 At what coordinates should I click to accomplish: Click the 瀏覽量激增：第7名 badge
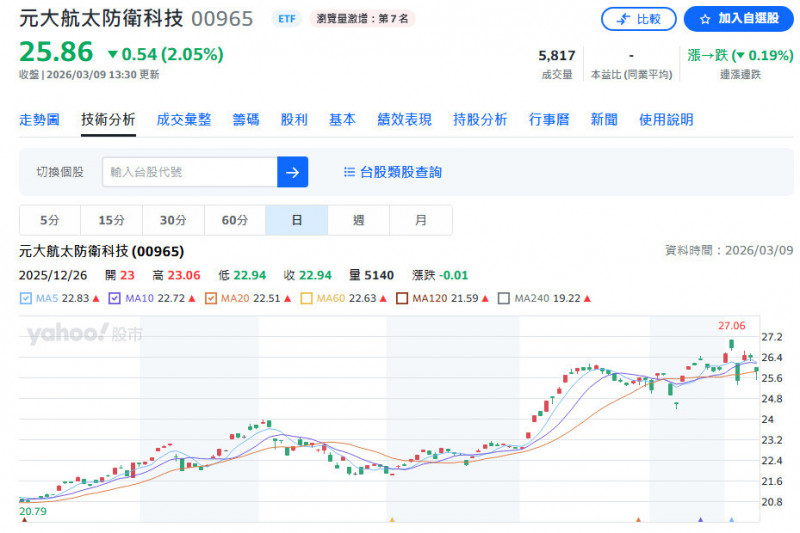point(362,19)
